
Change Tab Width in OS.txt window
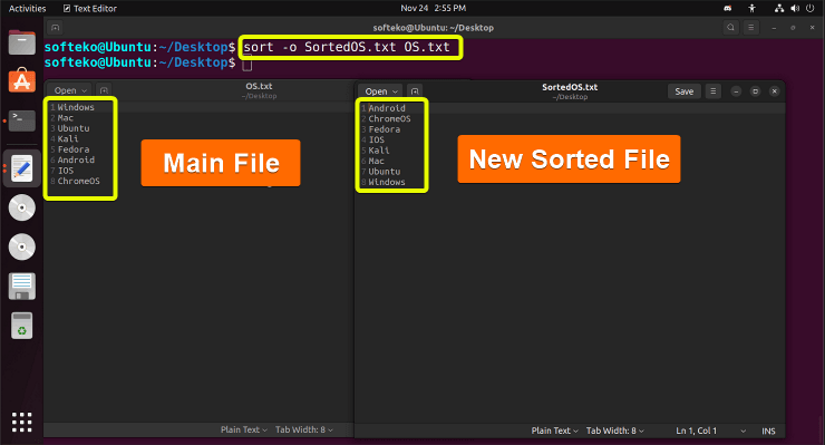point(304,430)
